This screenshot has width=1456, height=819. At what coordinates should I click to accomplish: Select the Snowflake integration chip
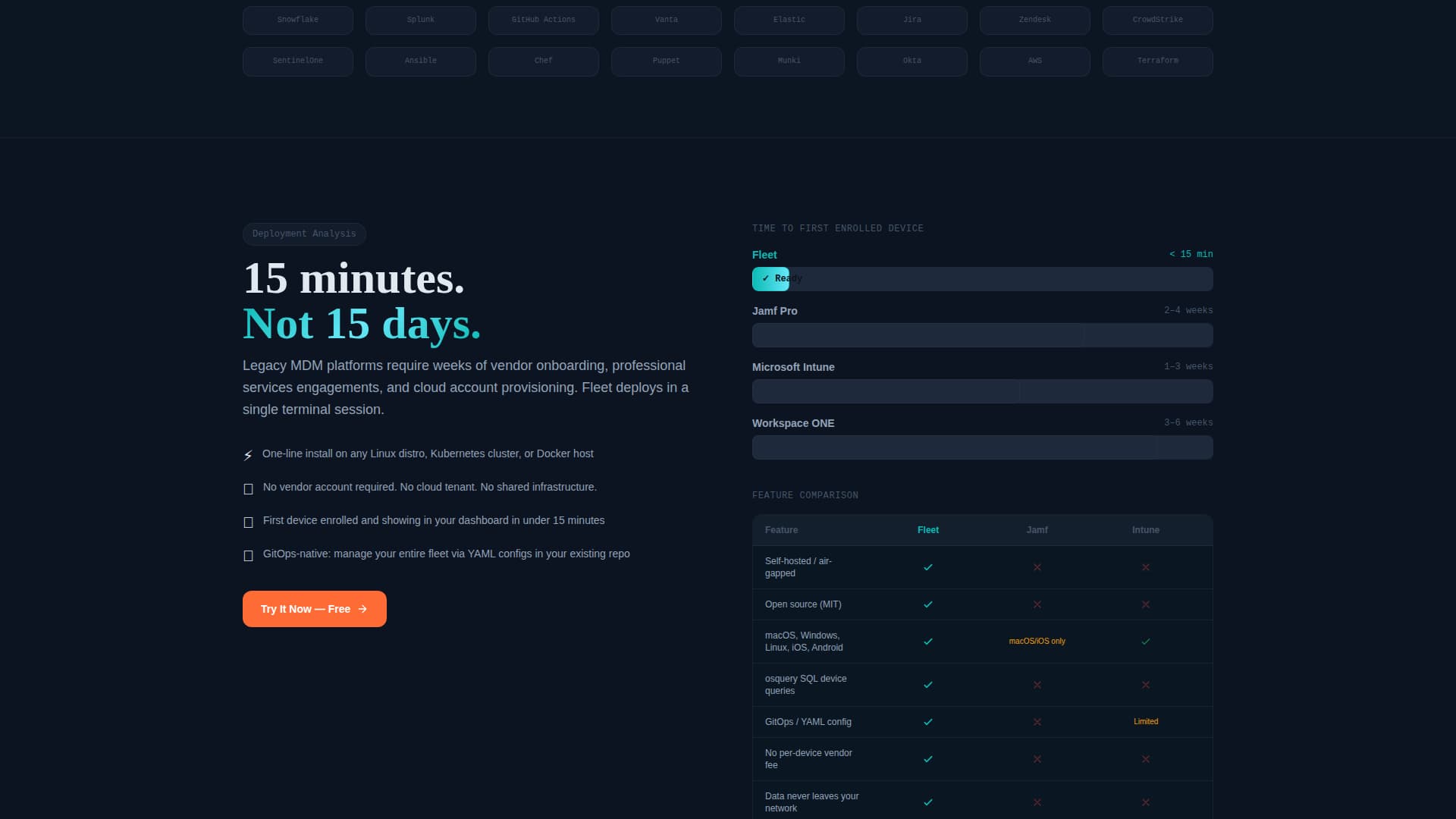[x=298, y=20]
